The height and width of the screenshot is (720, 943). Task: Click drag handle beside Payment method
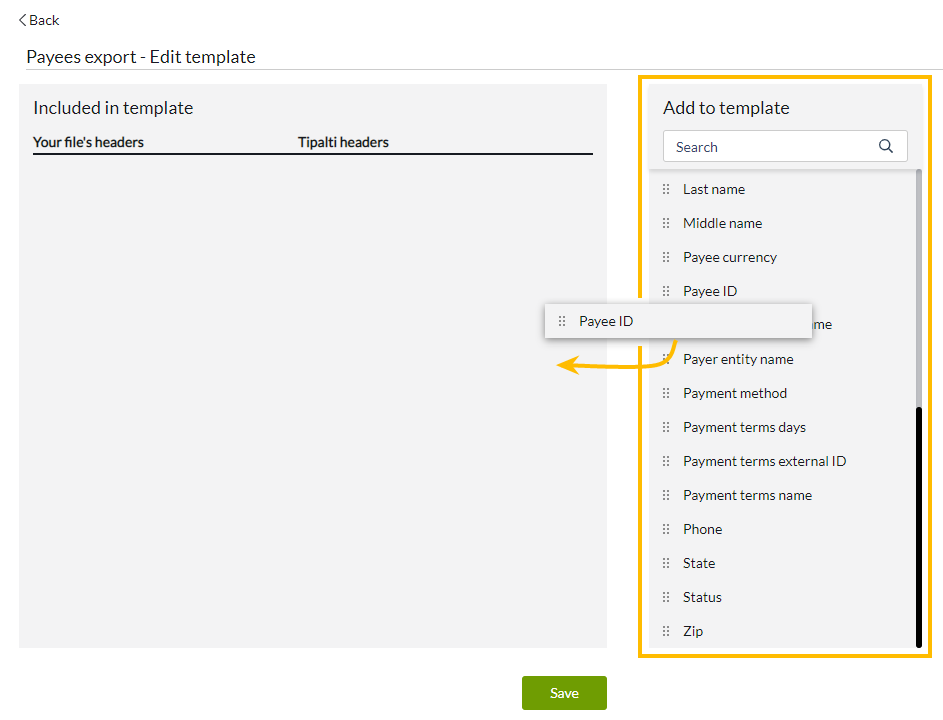[x=666, y=393]
